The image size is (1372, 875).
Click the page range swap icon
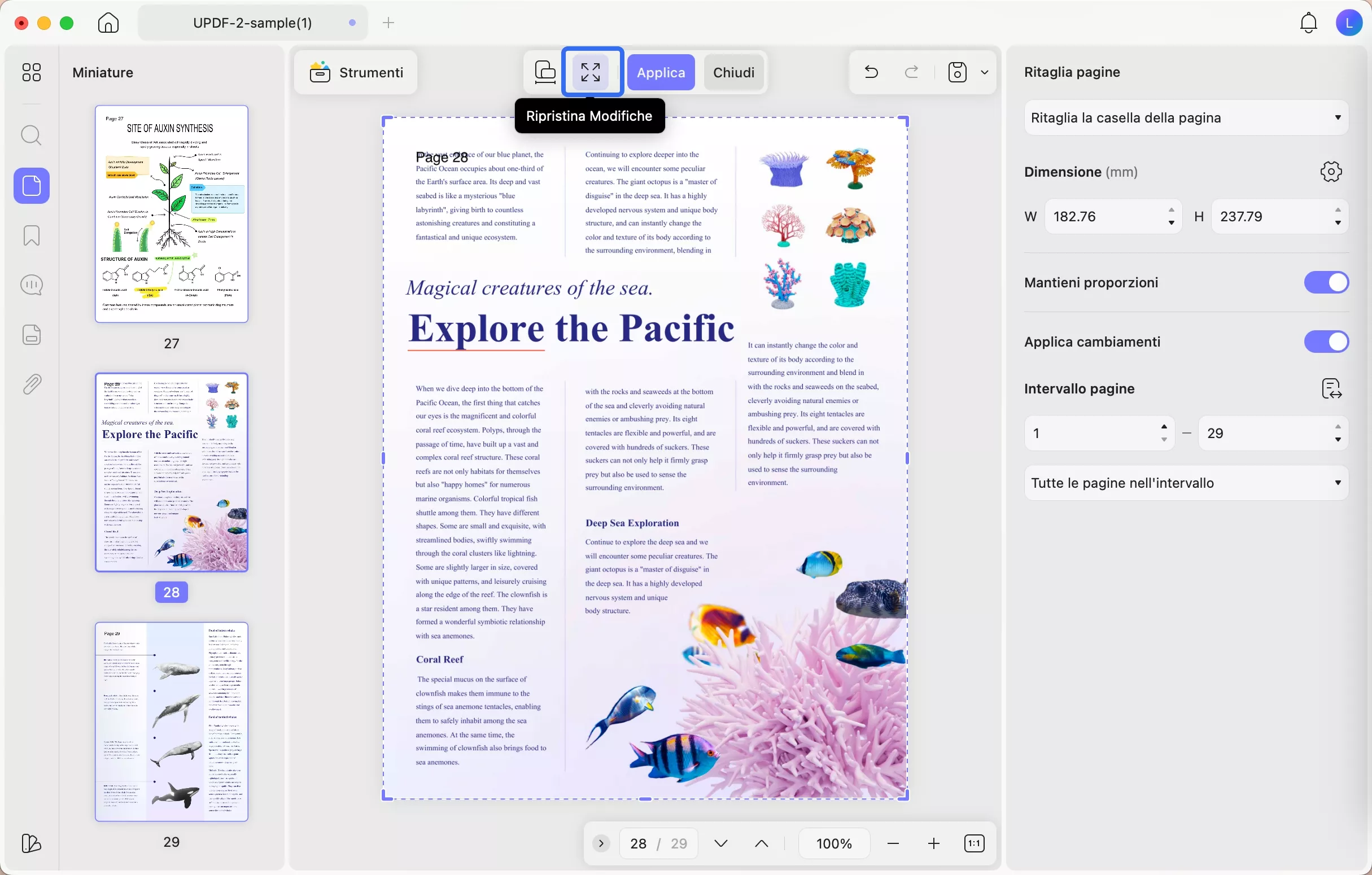coord(1331,389)
